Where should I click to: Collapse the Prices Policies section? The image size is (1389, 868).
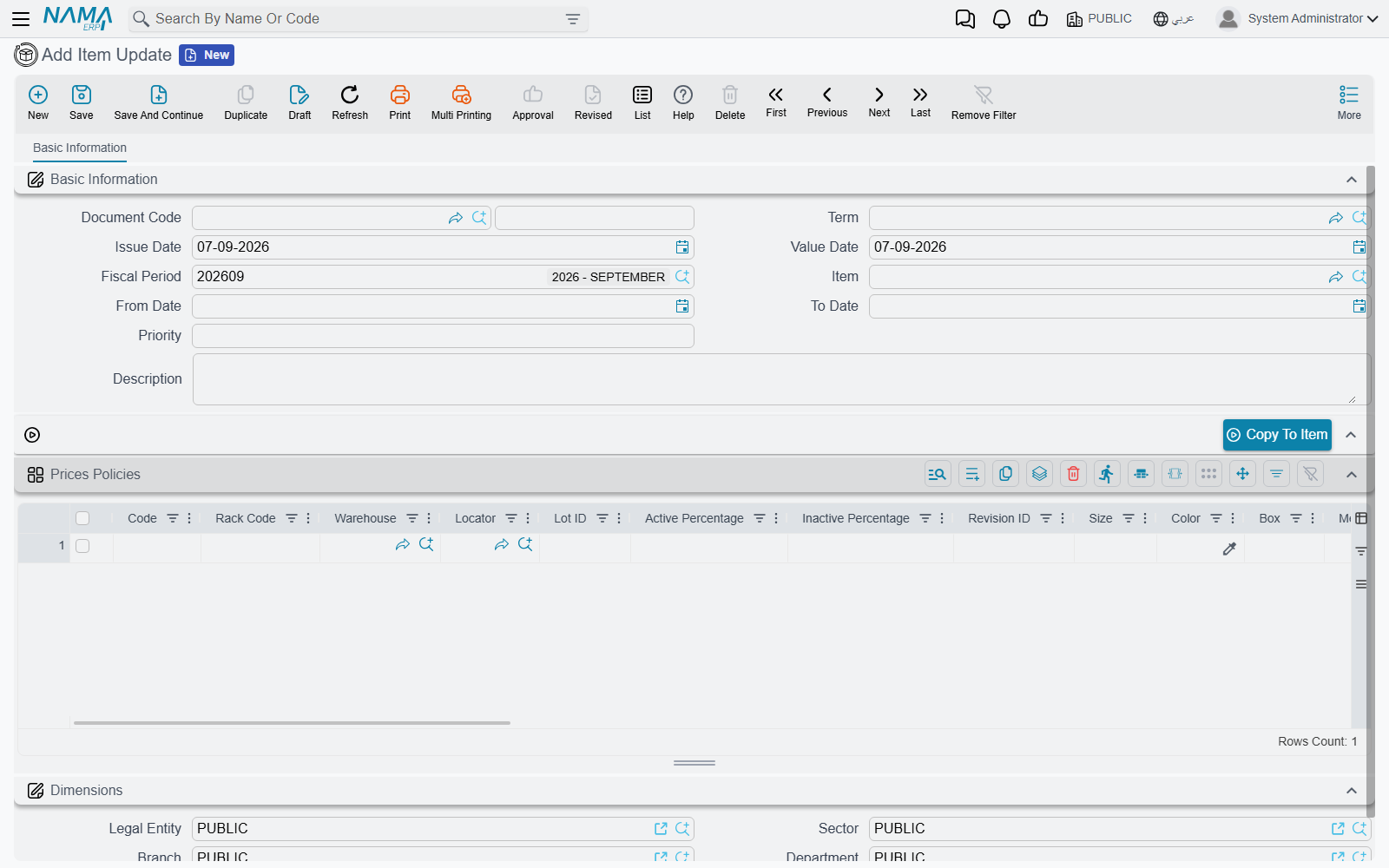point(1352,475)
